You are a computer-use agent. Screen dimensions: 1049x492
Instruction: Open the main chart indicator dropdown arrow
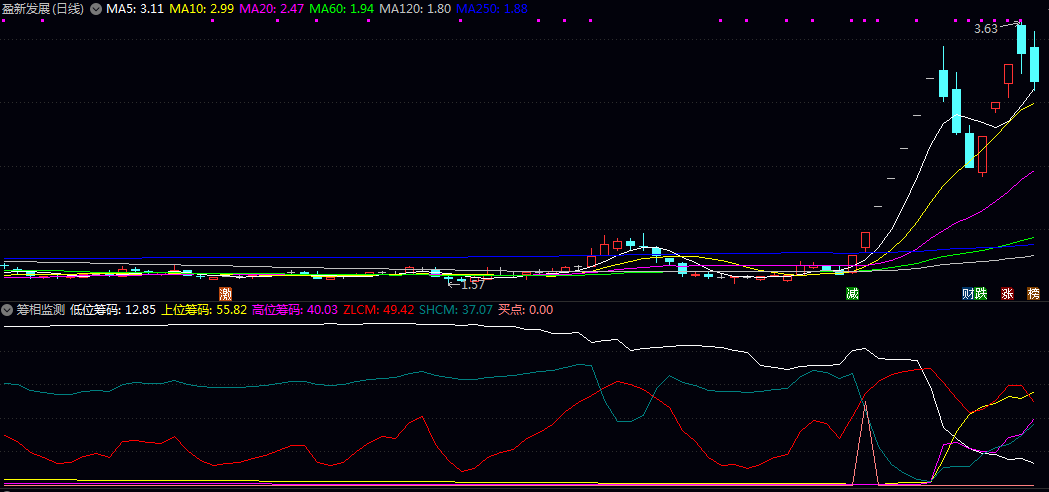pos(95,8)
